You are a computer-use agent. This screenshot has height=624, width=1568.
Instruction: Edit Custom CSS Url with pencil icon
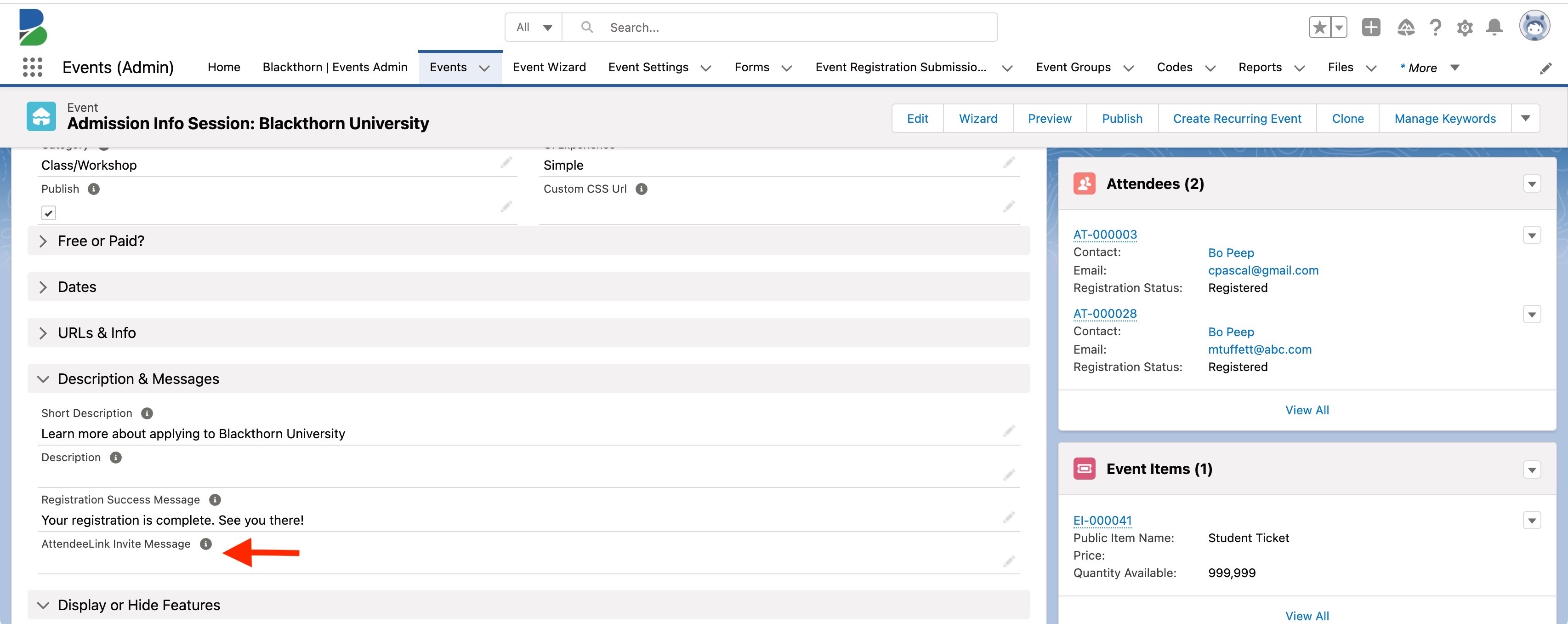click(x=1009, y=206)
